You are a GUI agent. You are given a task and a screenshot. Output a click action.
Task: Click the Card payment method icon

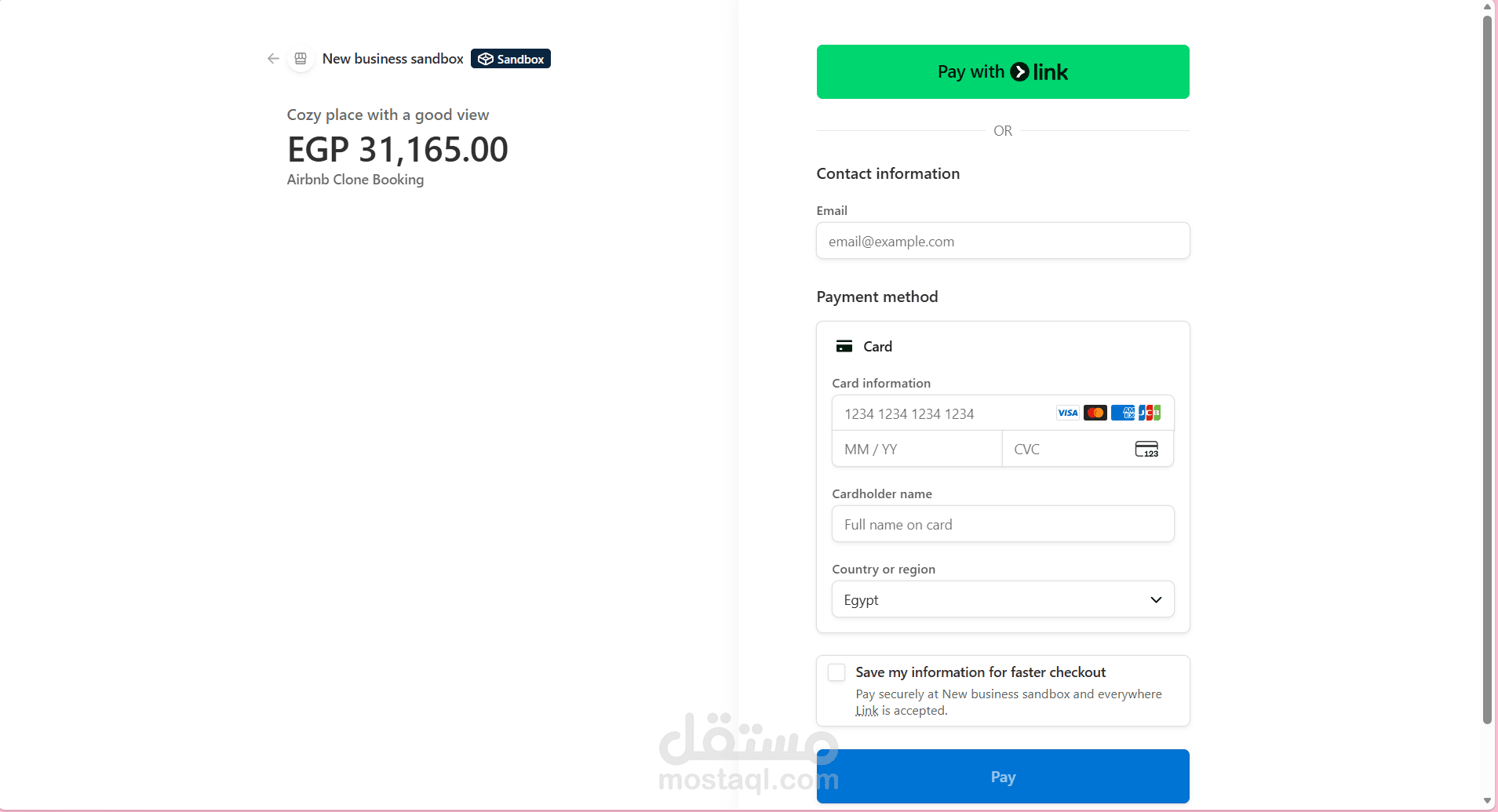844,346
